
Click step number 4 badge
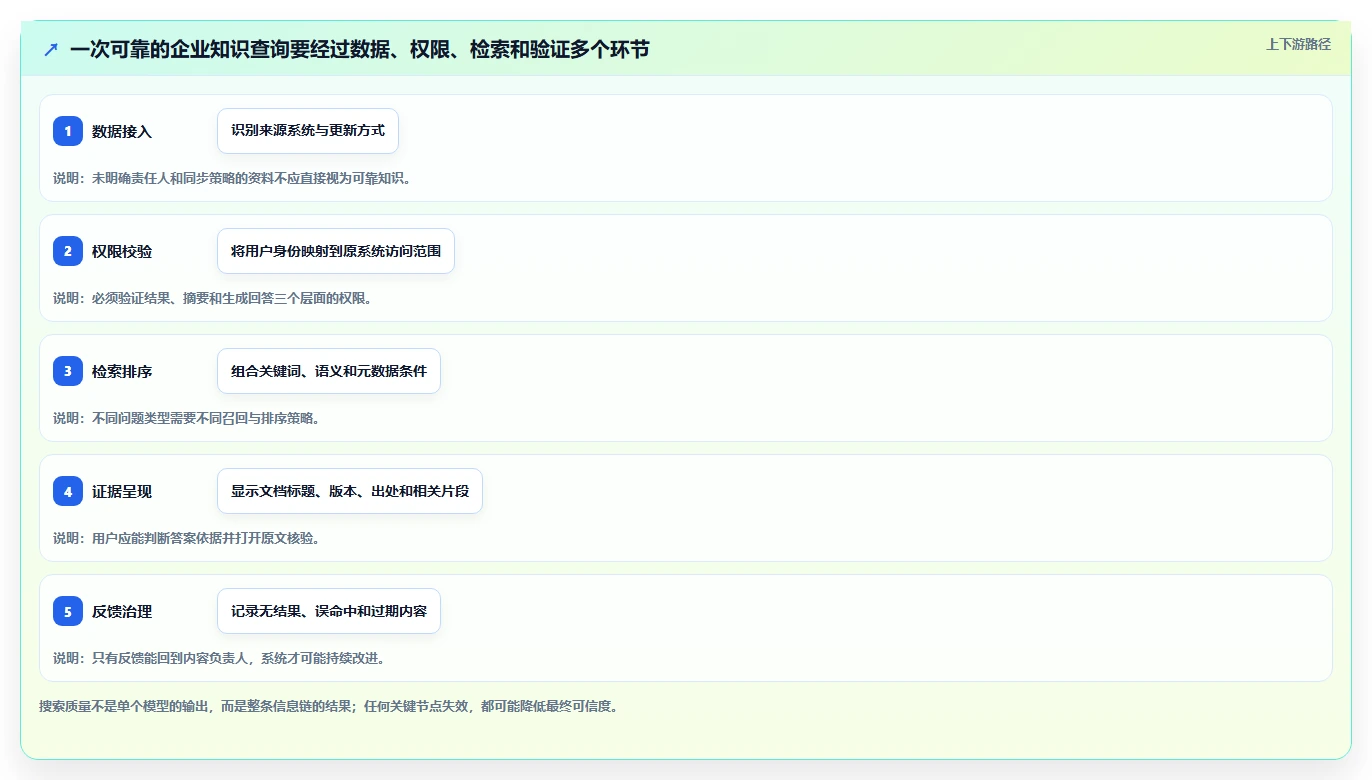[x=68, y=491]
